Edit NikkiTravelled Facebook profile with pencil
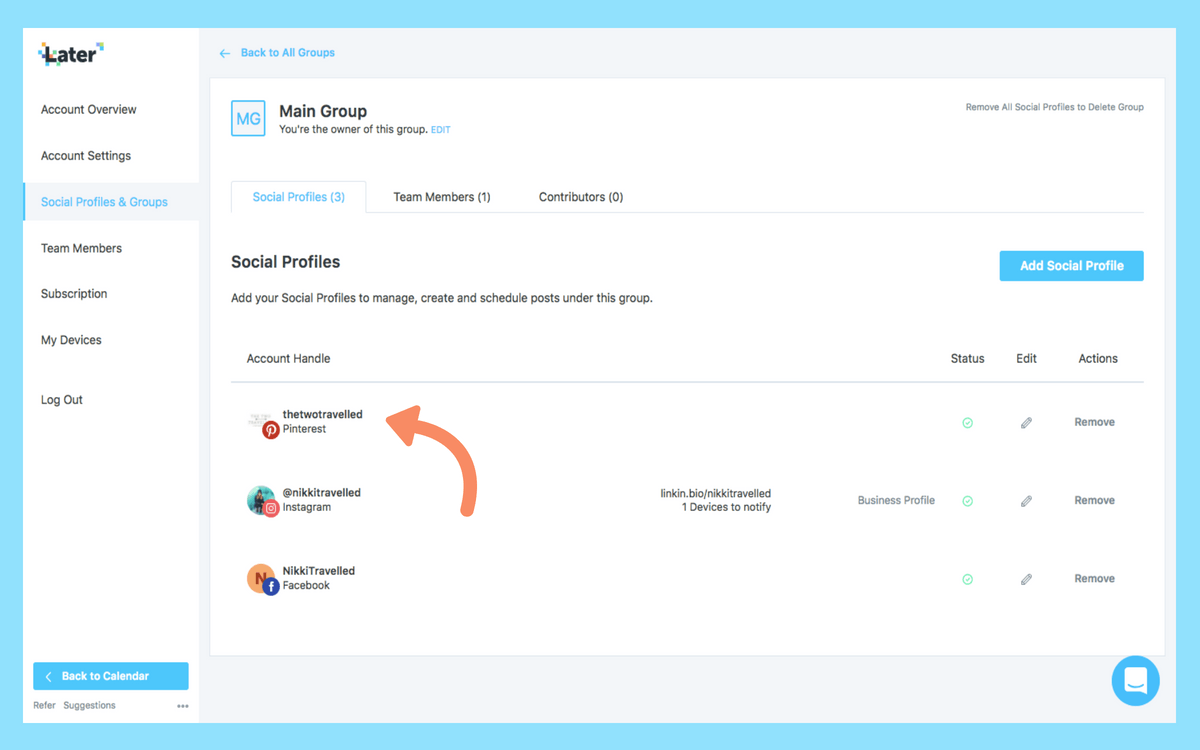Screen dimensions: 1200x750 coord(1026,579)
